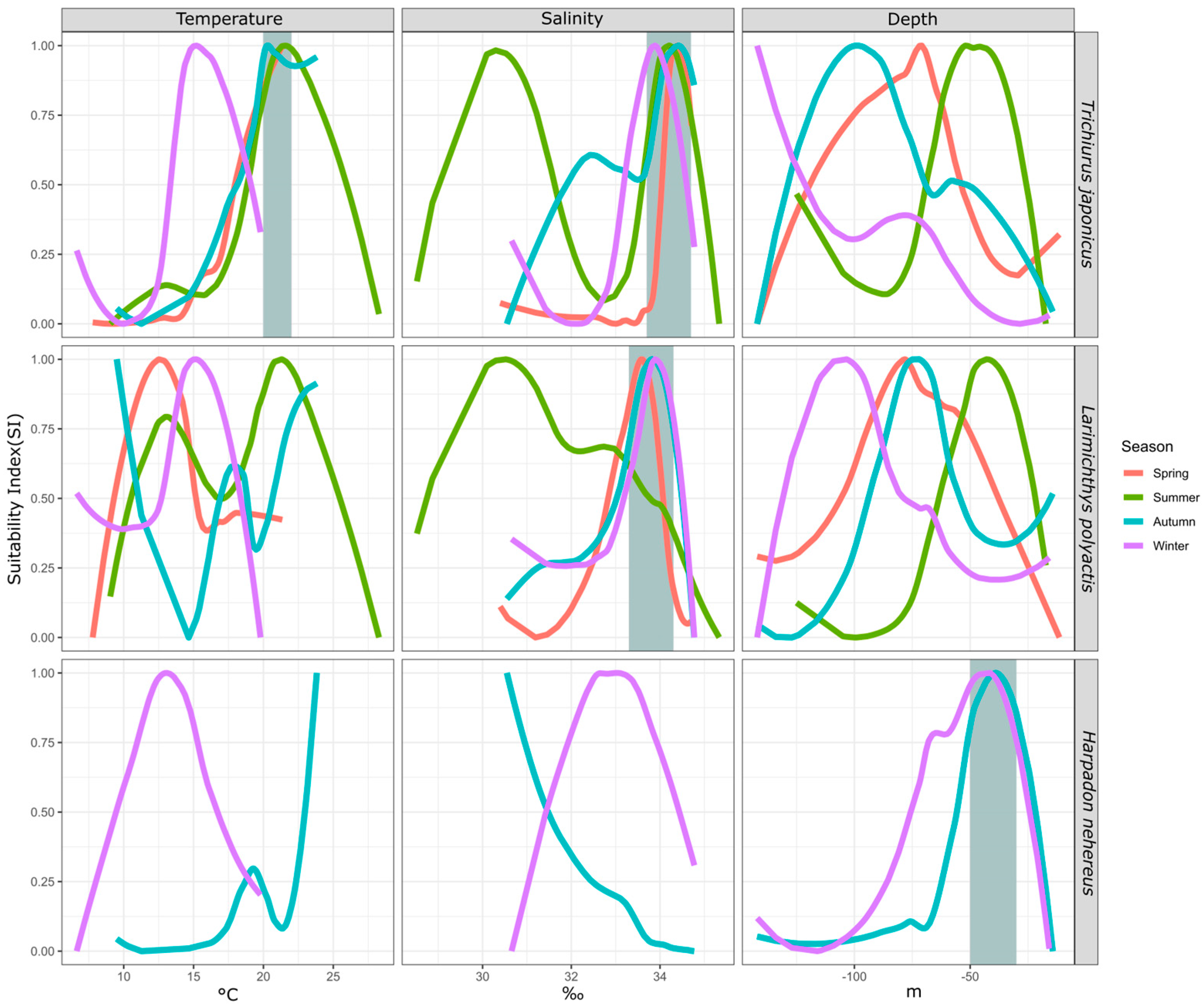
Task: Click the Winter legend color swatch
Action: click(x=1133, y=546)
